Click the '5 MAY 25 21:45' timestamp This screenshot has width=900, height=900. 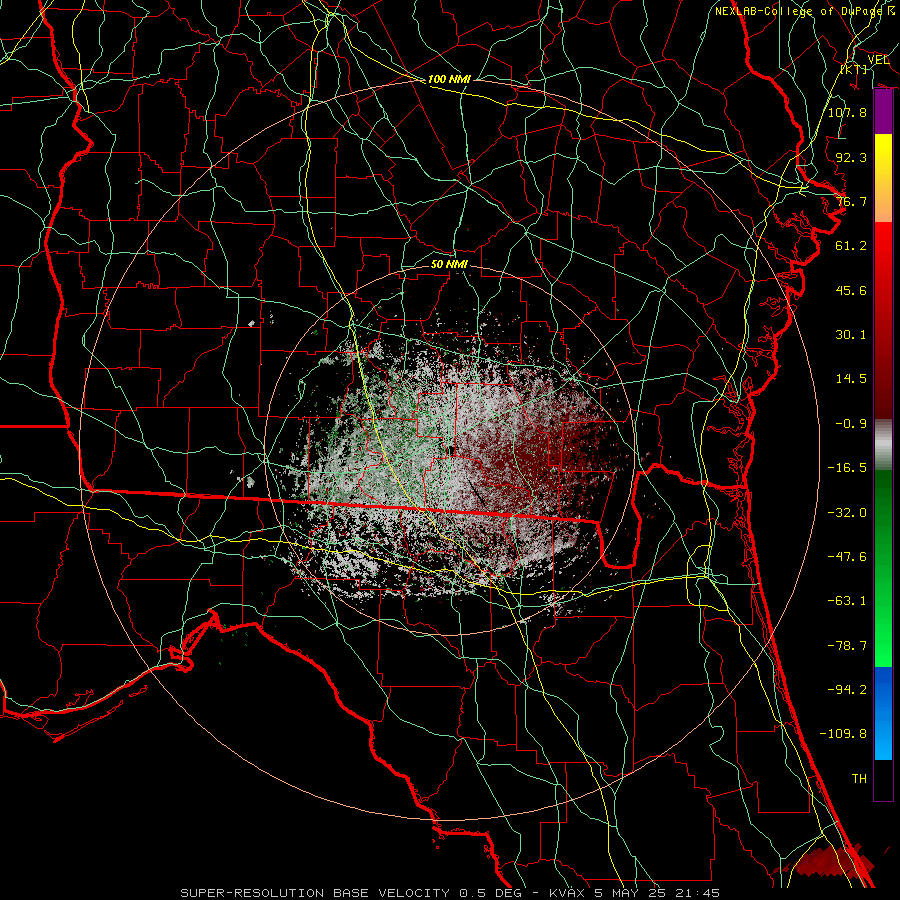[x=657, y=893]
